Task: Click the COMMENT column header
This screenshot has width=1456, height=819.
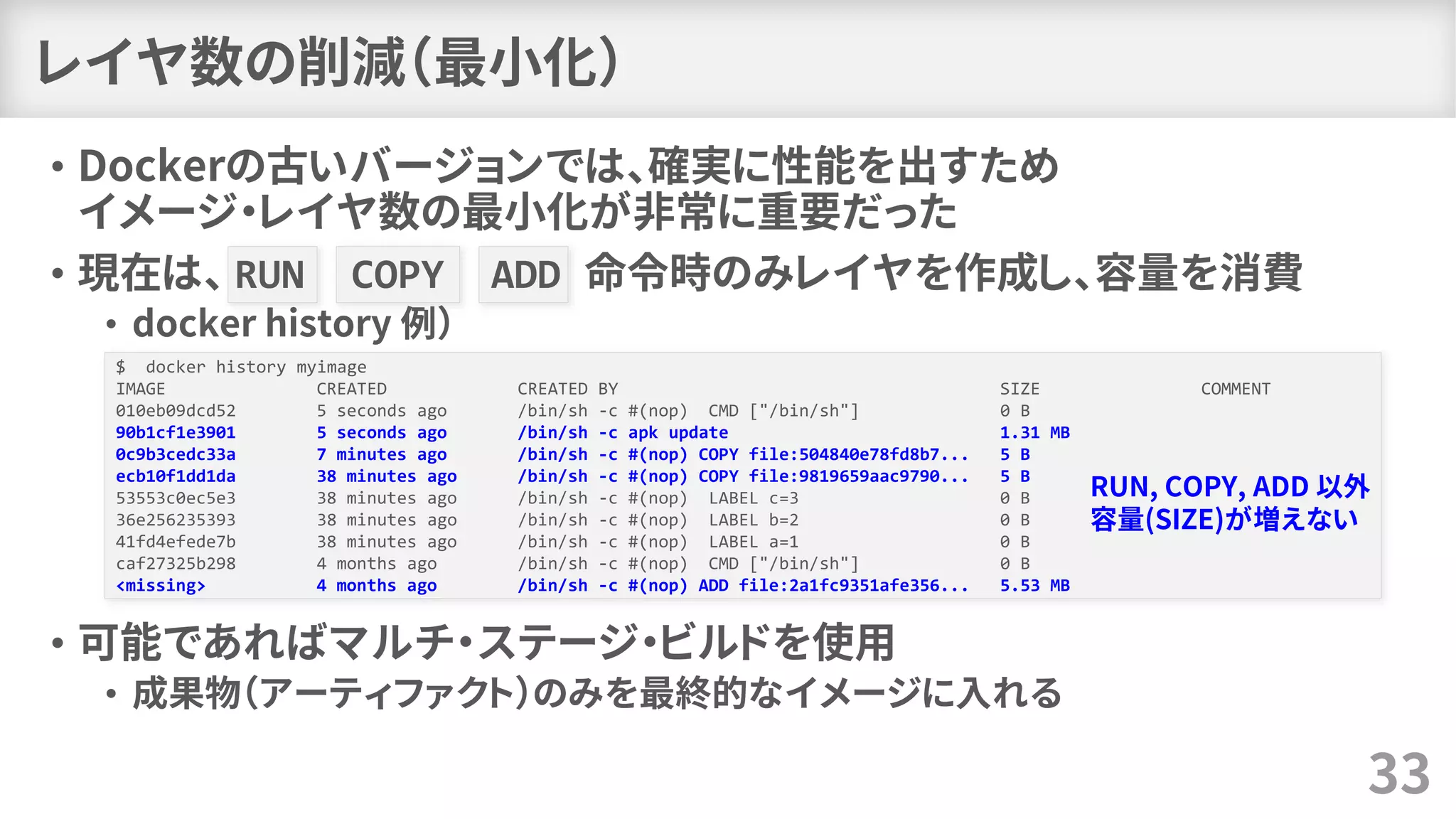Action: (x=1236, y=389)
